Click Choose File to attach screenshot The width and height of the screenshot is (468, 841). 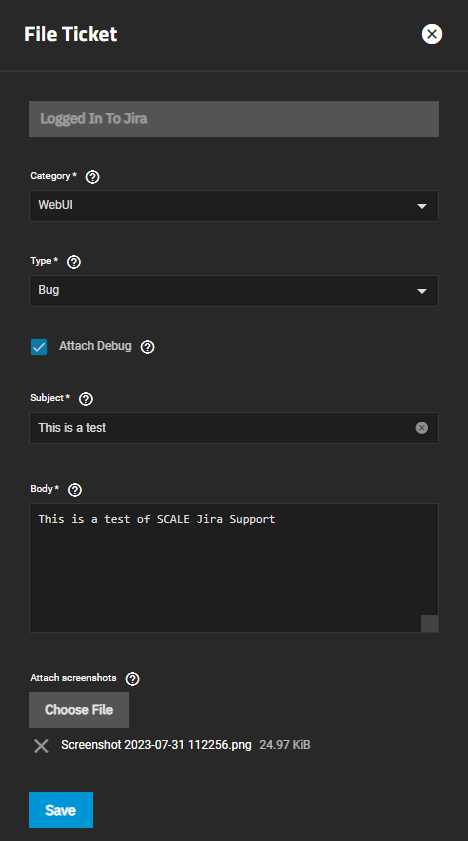tap(79, 710)
